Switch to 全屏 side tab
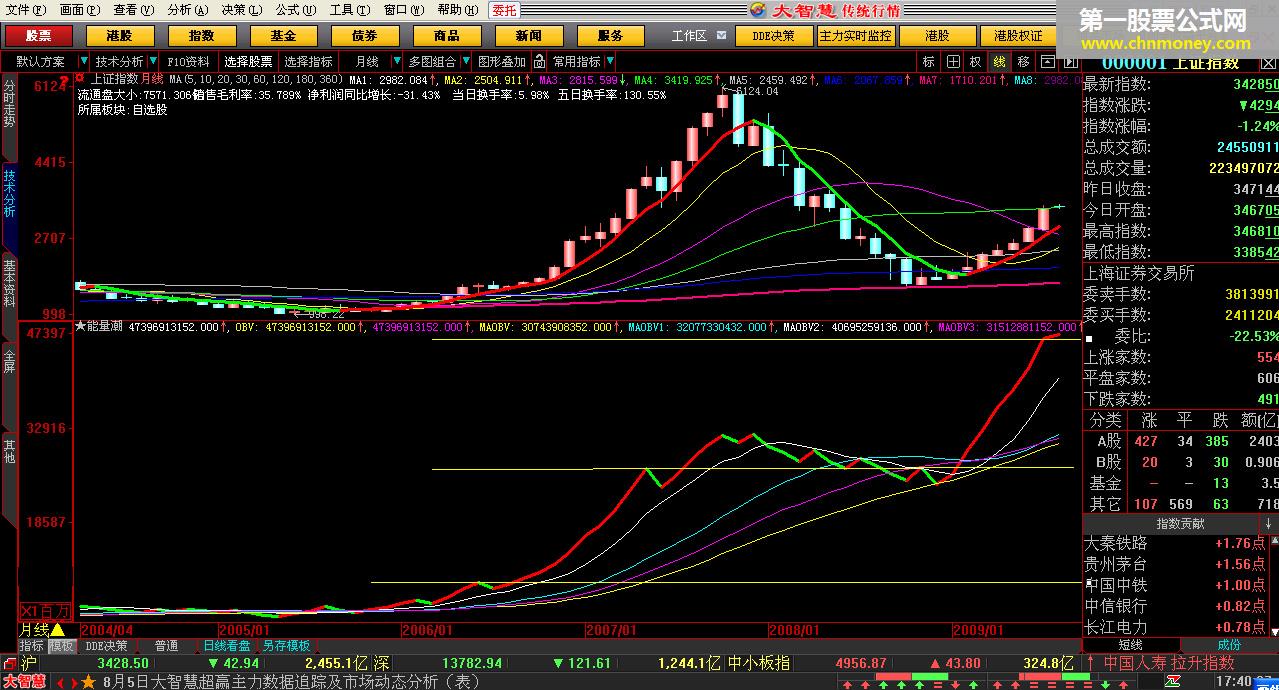Screen dimensions: 1279x690 point(9,360)
